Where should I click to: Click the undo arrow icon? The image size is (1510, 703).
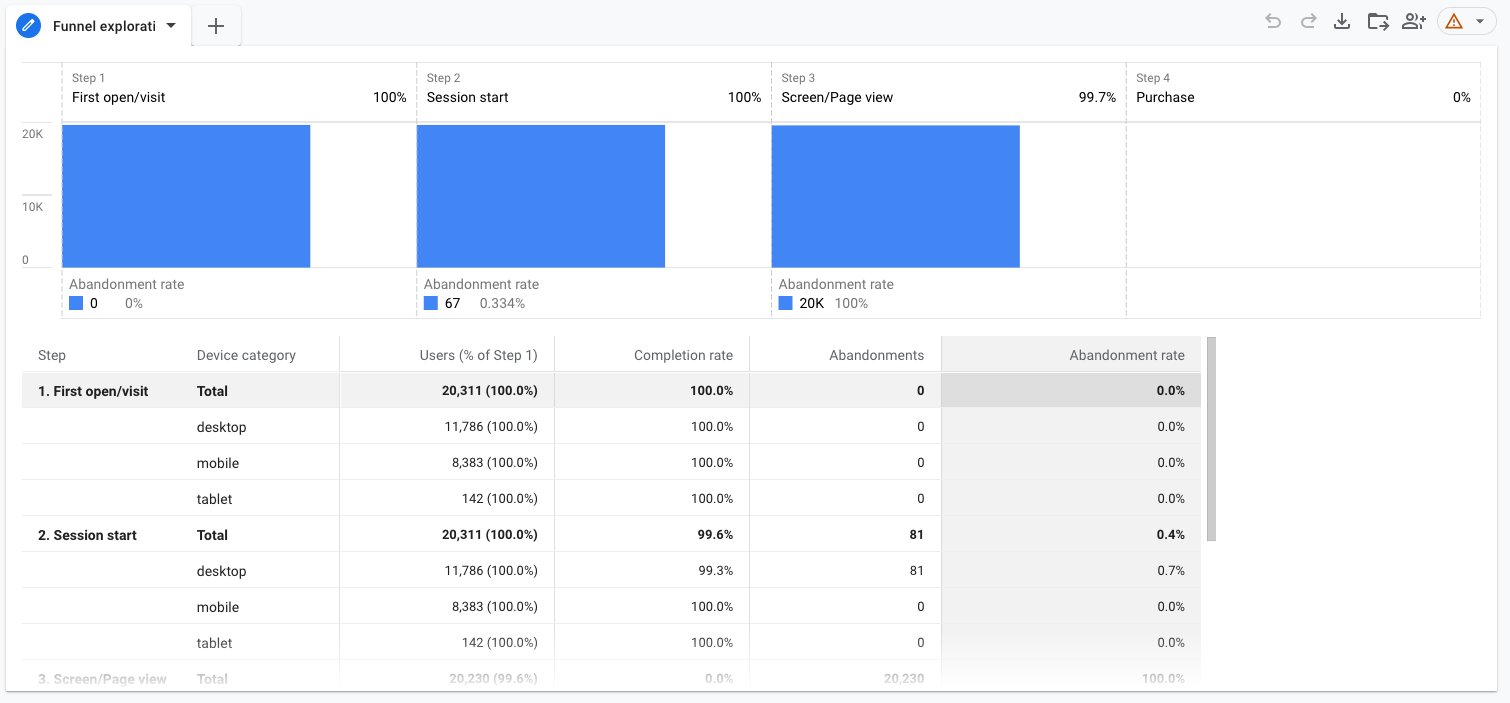pyautogui.click(x=1273, y=22)
